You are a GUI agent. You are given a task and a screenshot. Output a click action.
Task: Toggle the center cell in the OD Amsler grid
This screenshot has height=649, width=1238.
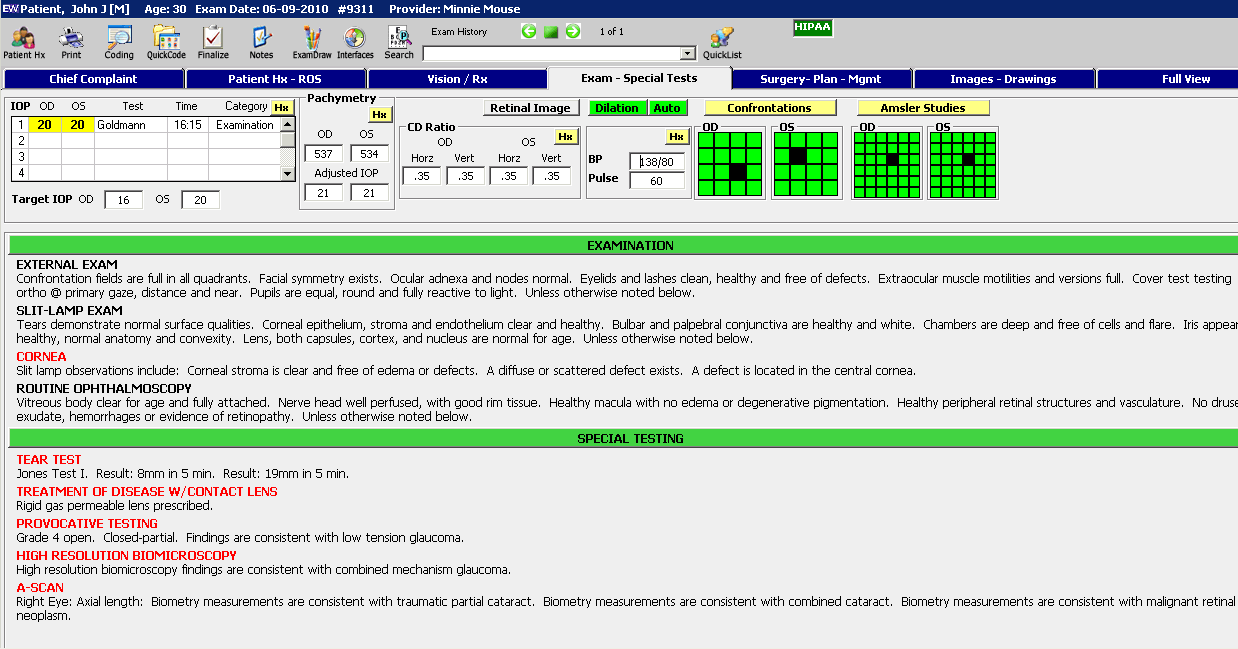click(891, 160)
